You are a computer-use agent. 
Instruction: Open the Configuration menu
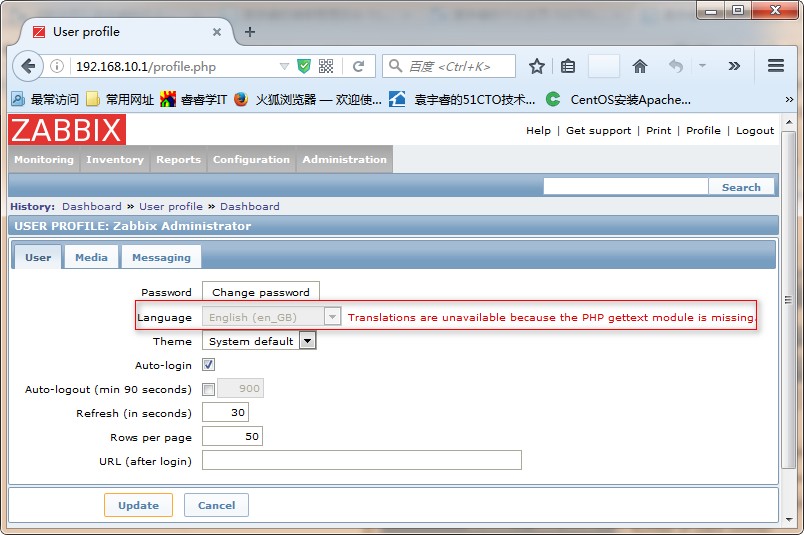tap(251, 160)
